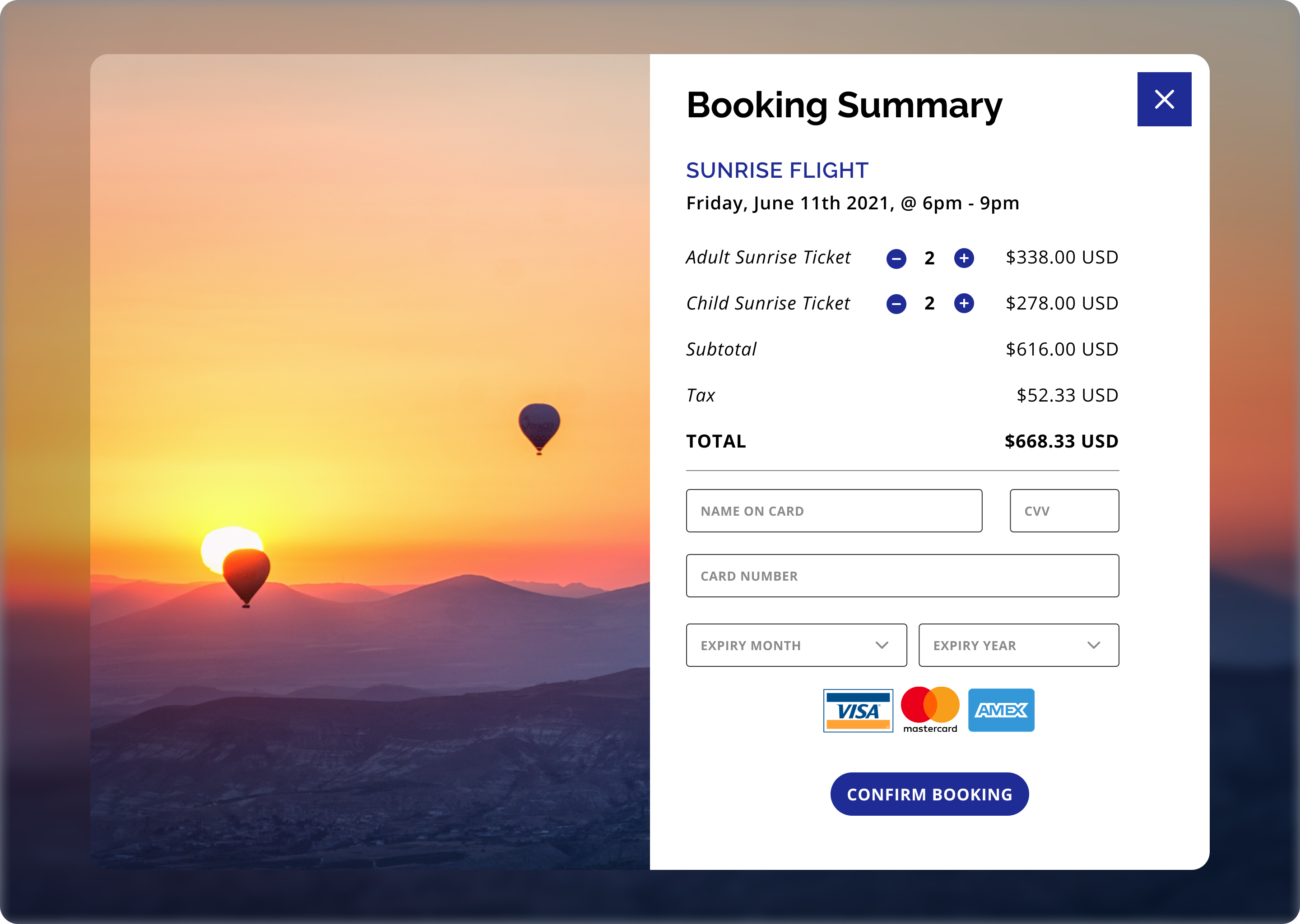Click the Expiry Month chevron arrow
1300x924 pixels.
[882, 645]
